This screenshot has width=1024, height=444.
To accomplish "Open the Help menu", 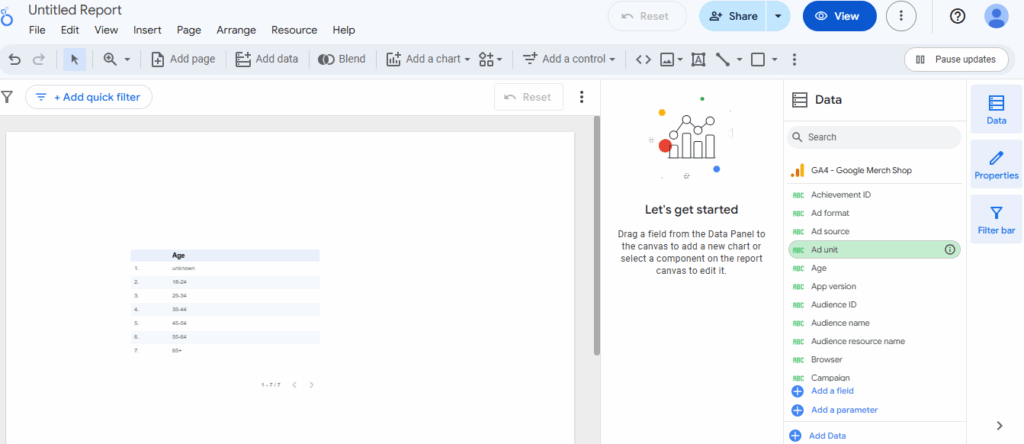I will click(344, 30).
